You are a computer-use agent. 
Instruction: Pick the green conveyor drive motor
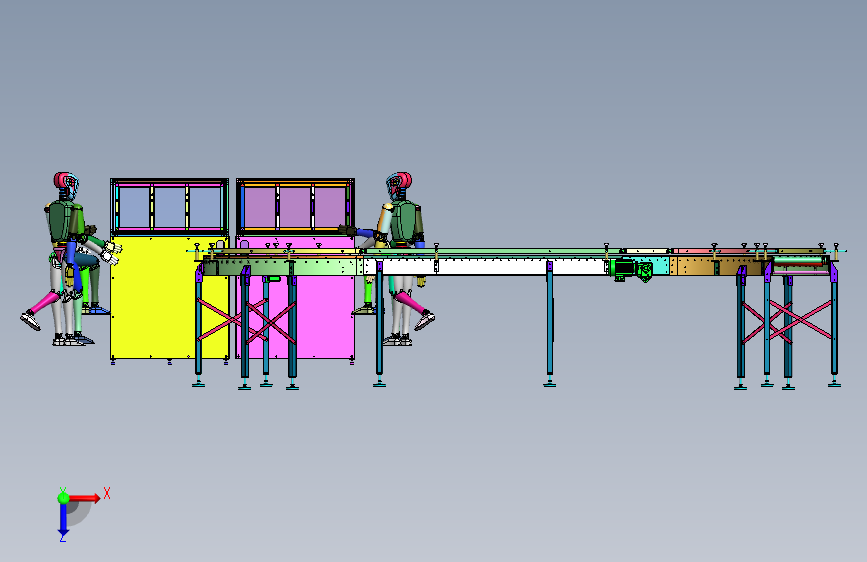631,269
